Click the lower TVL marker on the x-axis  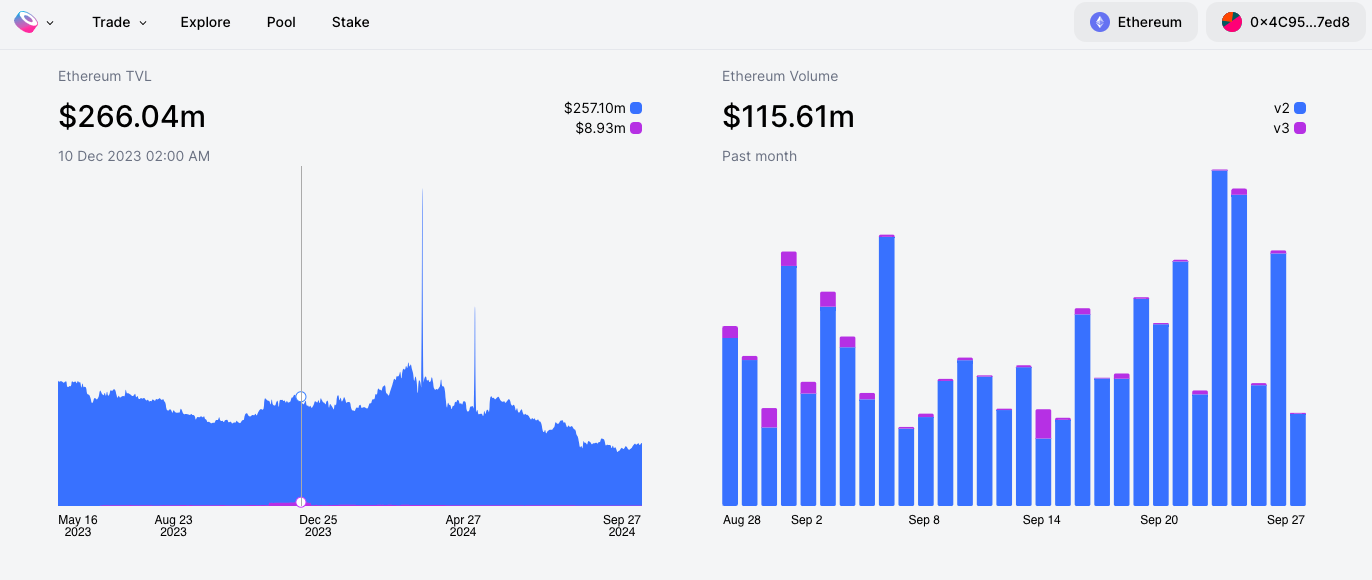tap(301, 502)
